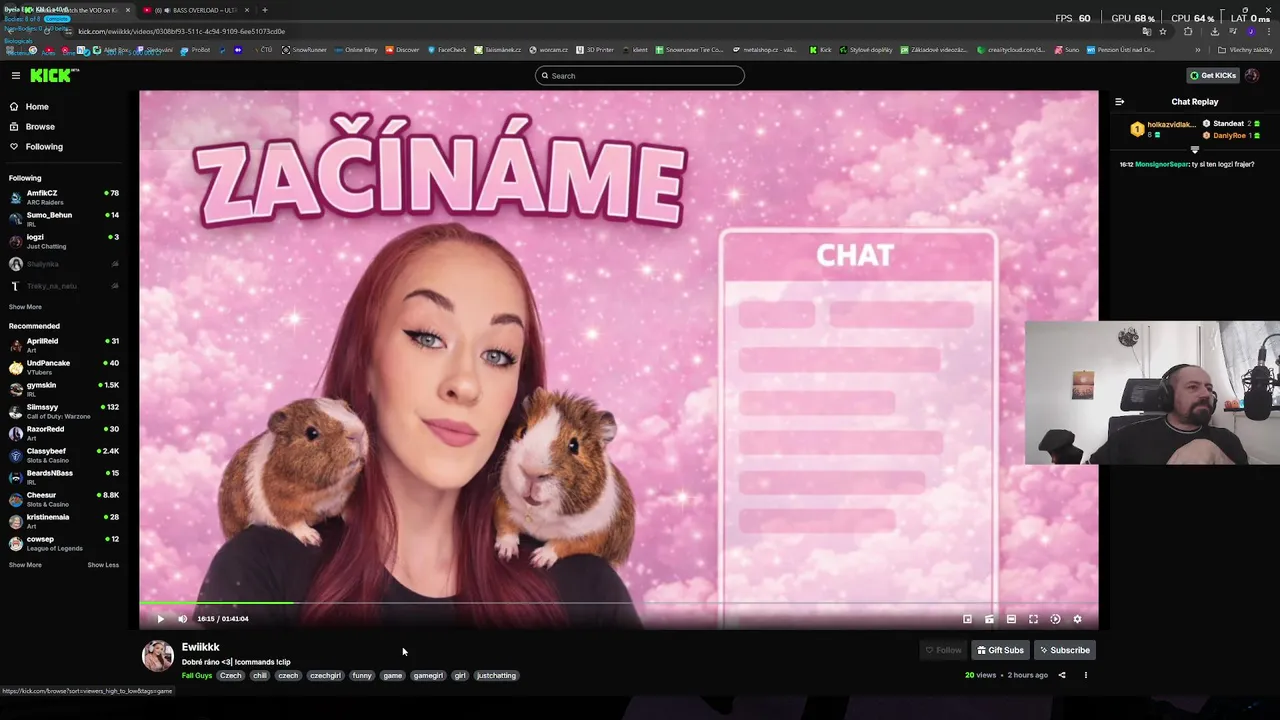Image resolution: width=1280 pixels, height=720 pixels.
Task: Open the Ewiikkk channel name link
Action: pos(200,647)
